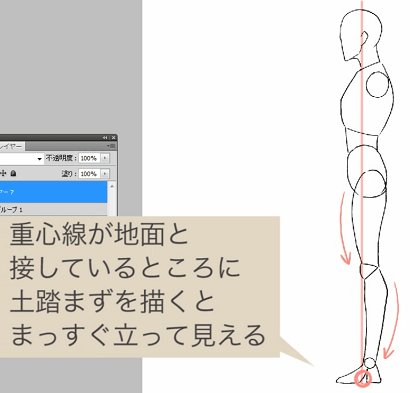Toggle the lock all padlock icon
Image resolution: width=410 pixels, height=393 pixels.
[13, 173]
